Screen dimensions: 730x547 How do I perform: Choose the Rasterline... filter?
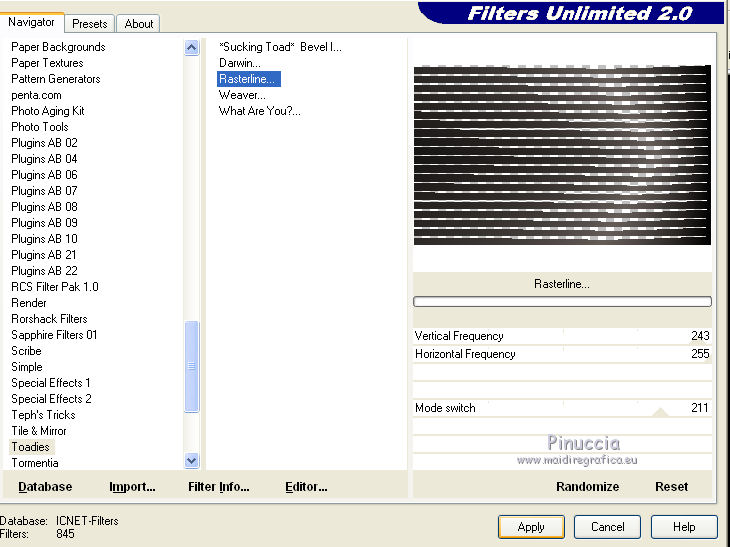pyautogui.click(x=249, y=79)
